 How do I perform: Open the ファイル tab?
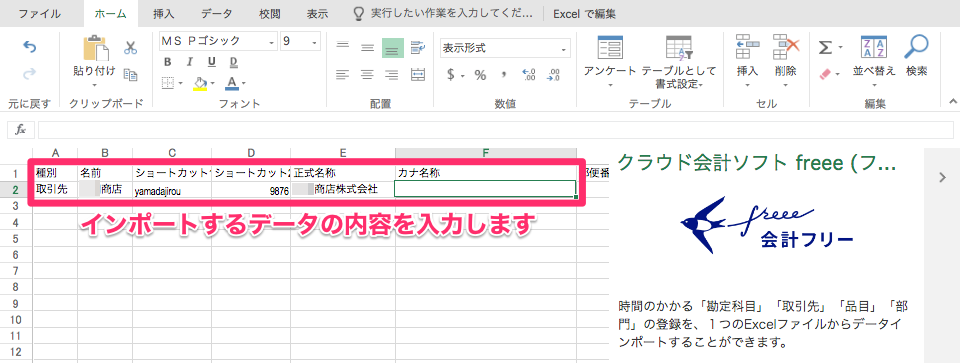[39, 13]
